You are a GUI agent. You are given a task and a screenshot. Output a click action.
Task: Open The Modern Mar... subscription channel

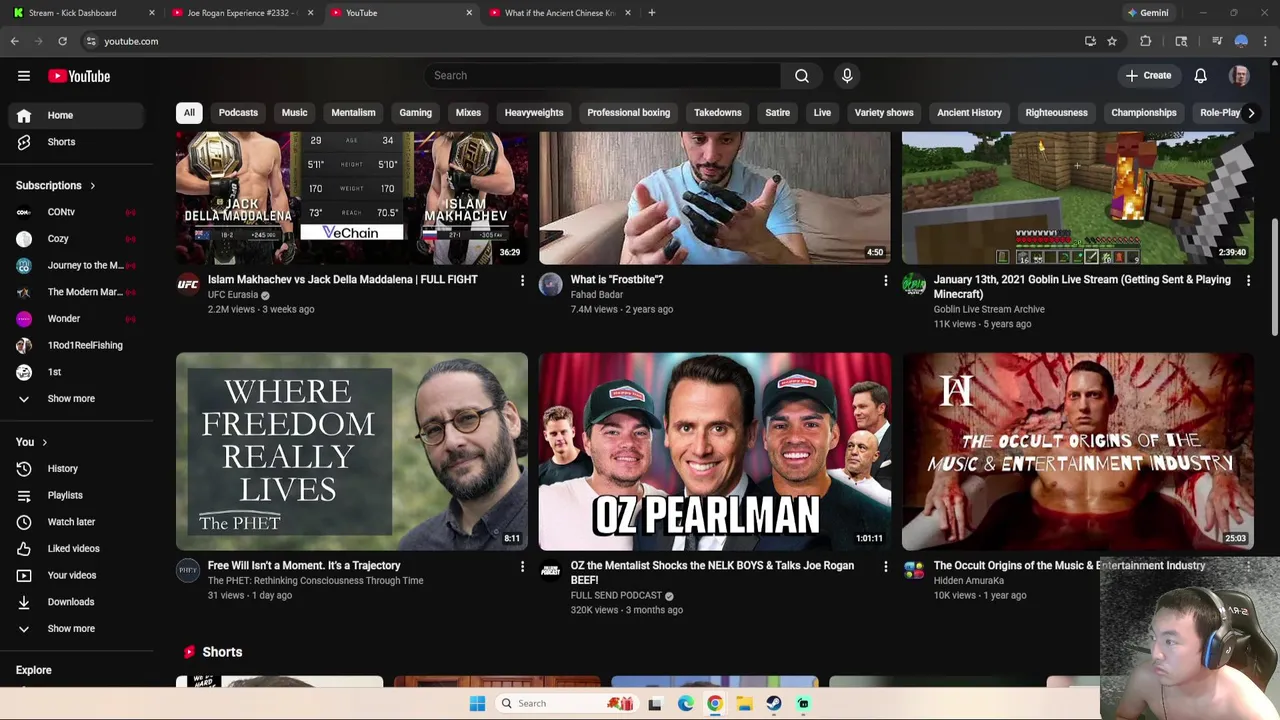pyautogui.click(x=76, y=292)
